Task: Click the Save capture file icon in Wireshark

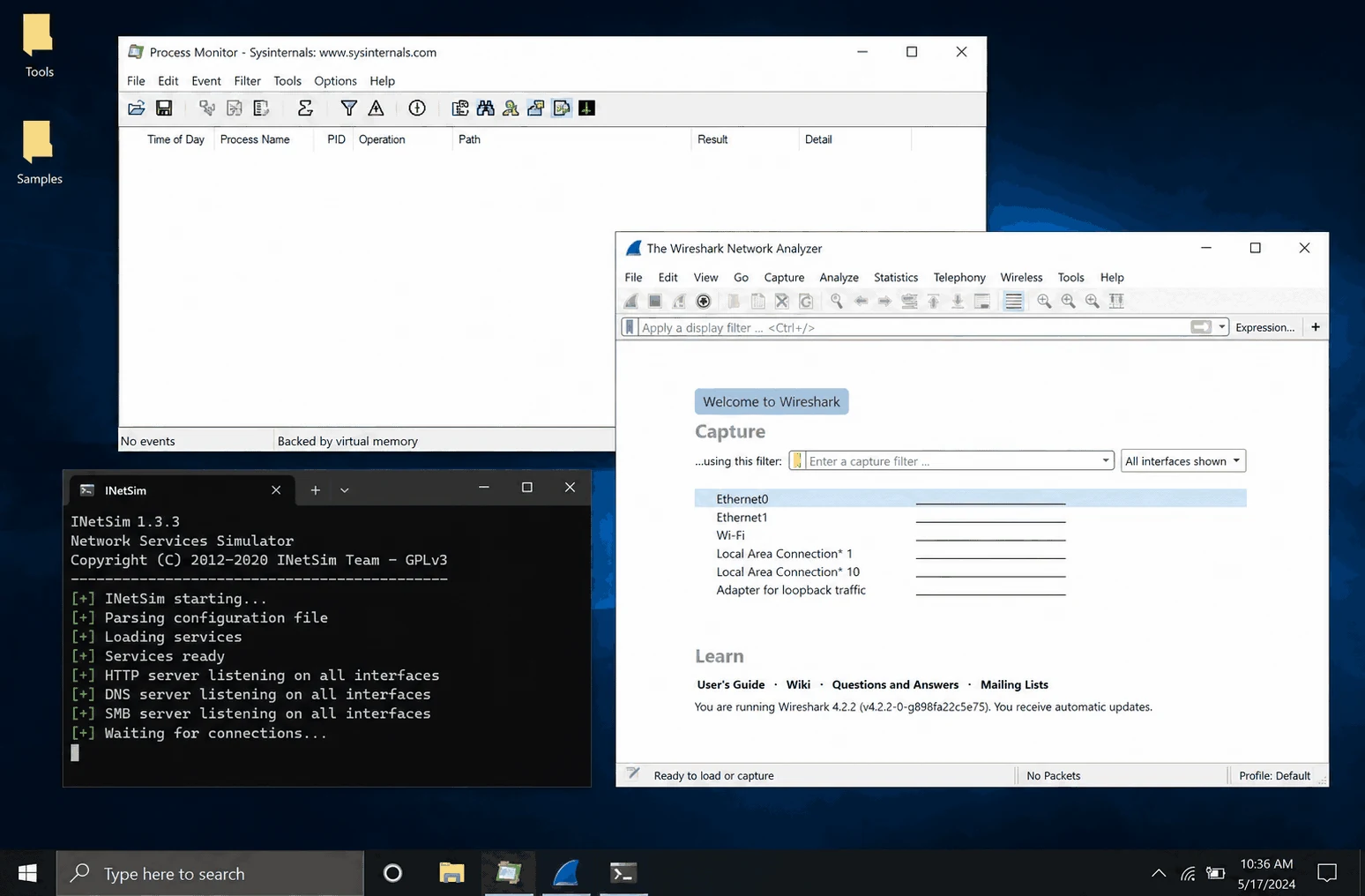Action: click(x=757, y=301)
